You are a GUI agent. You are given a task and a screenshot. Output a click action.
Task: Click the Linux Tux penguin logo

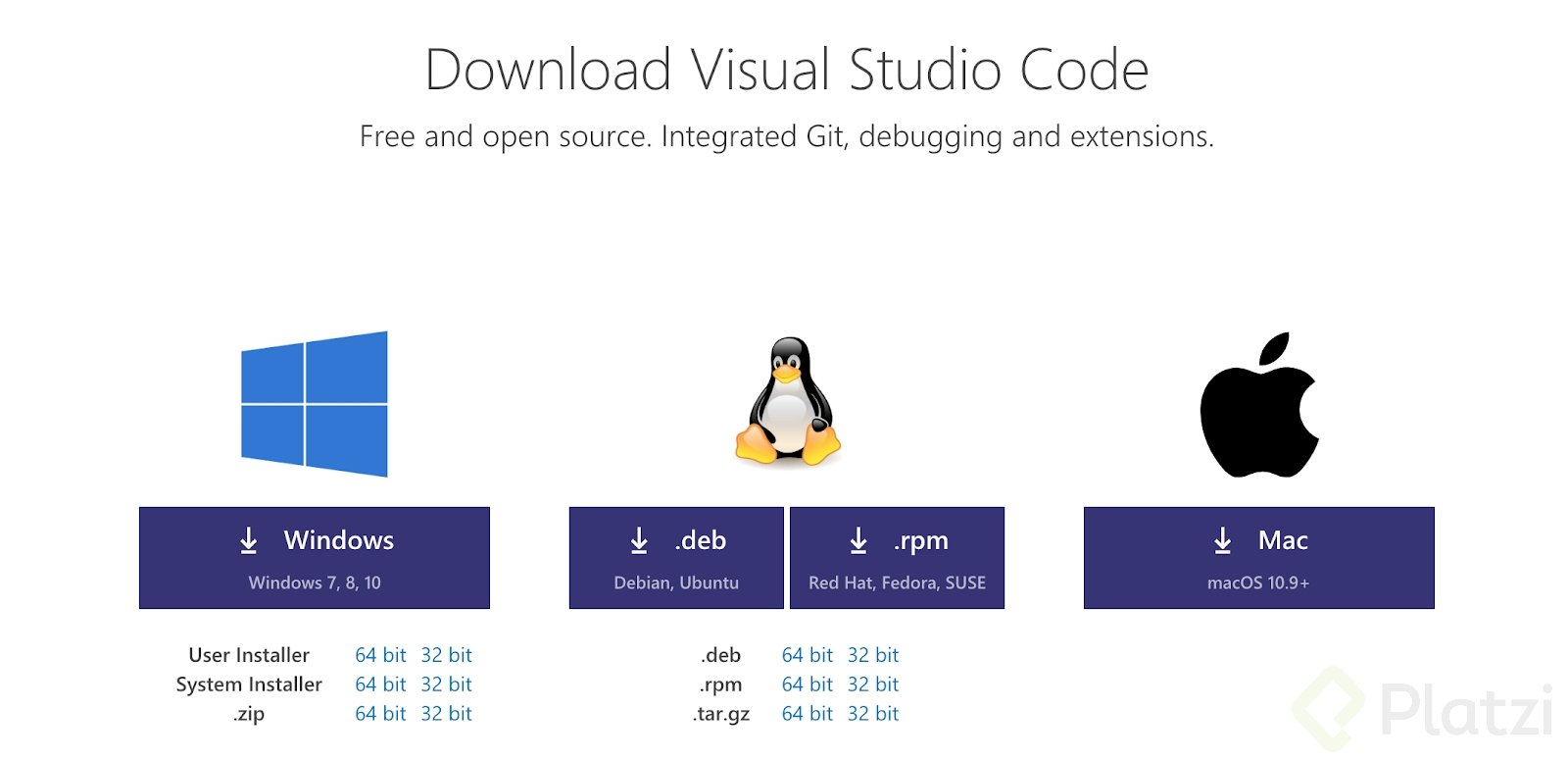tap(788, 402)
